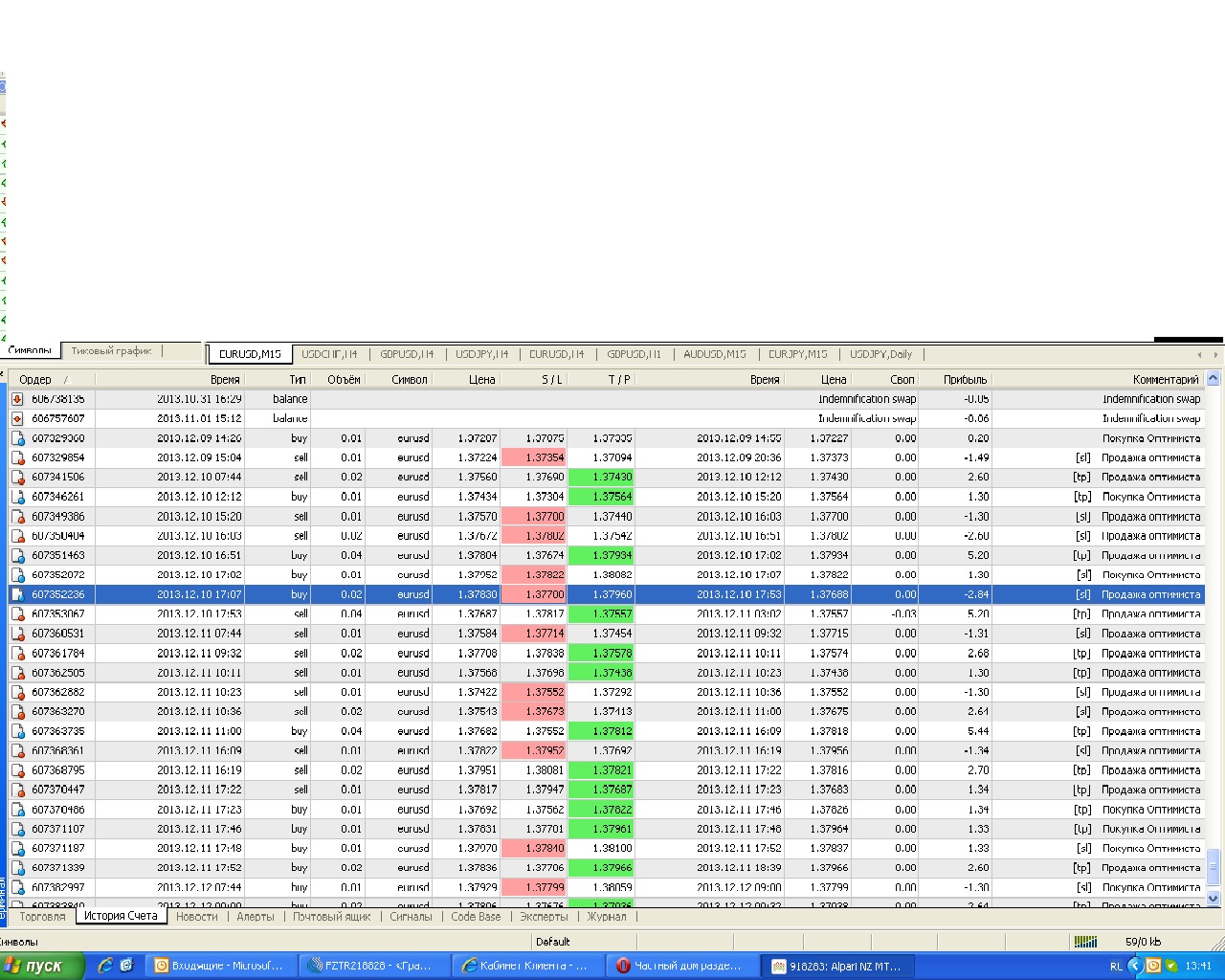This screenshot has height=980, width=1225.
Task: Click the vertical scrollbar thumb
Action: 1214,868
